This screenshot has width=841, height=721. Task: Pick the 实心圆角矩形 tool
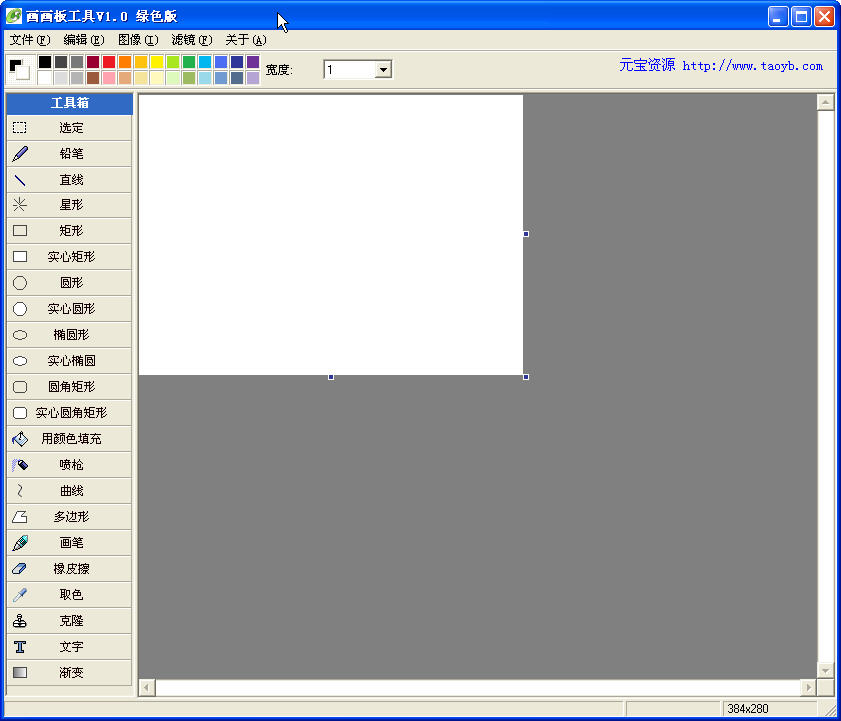pos(68,412)
